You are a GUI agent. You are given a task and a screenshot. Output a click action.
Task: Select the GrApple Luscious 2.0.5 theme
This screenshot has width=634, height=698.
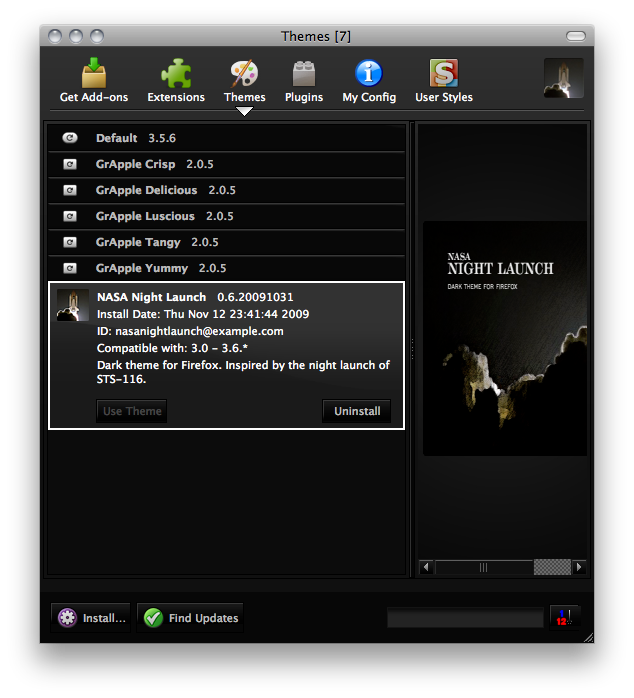pos(227,216)
